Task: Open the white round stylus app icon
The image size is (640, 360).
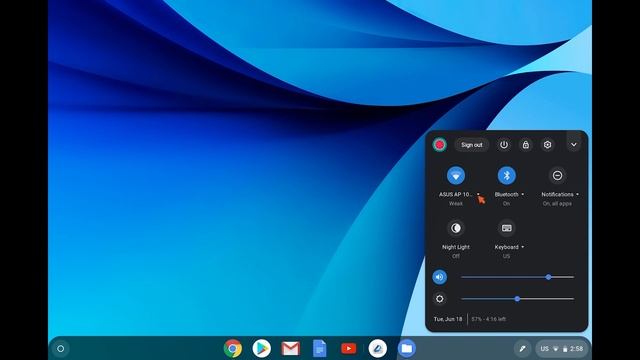Action: pyautogui.click(x=378, y=349)
